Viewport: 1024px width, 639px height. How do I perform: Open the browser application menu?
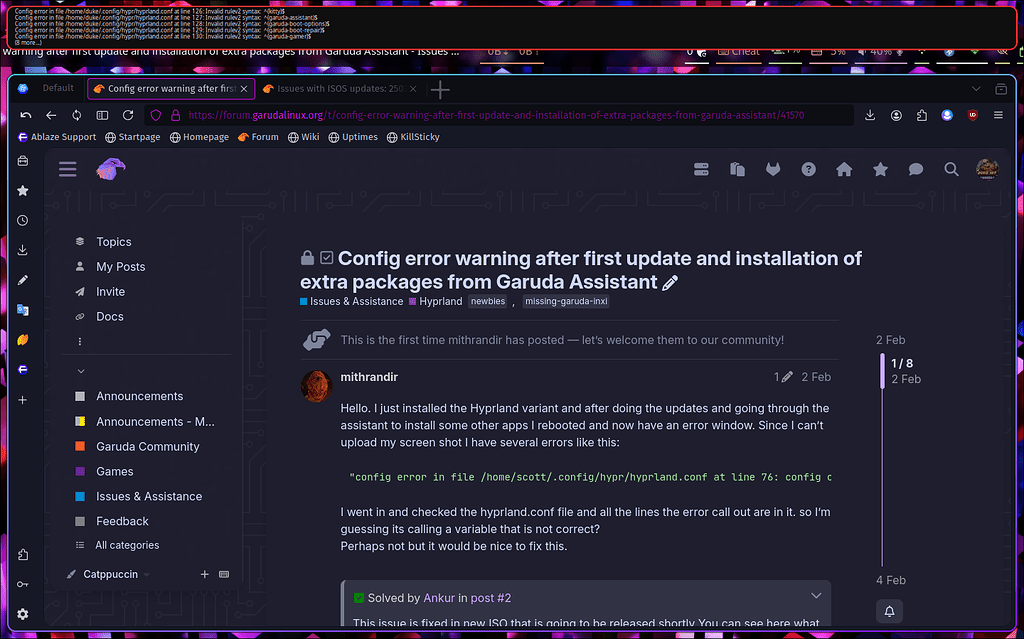pyautogui.click(x=997, y=115)
